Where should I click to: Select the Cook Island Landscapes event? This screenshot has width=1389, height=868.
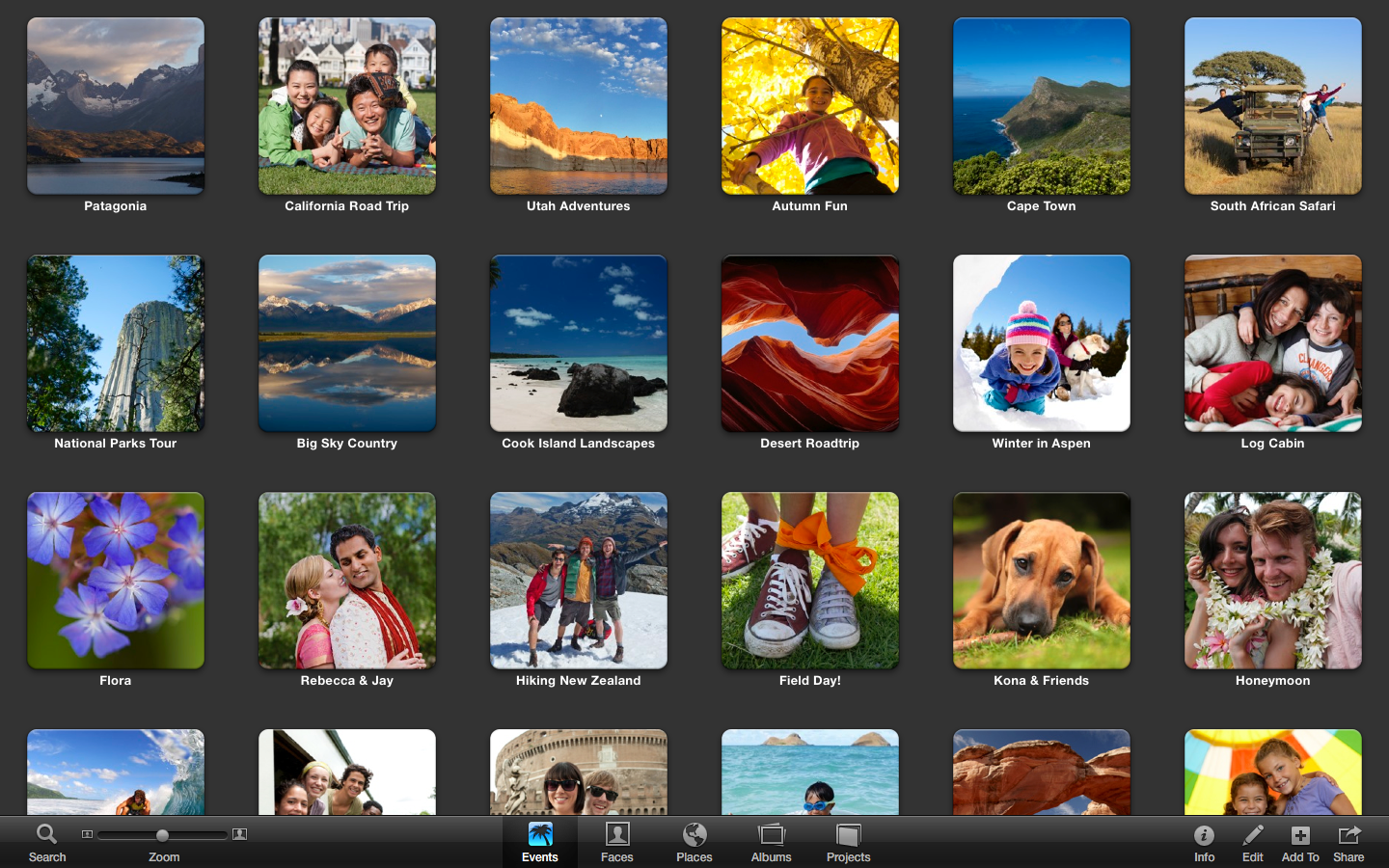tap(579, 343)
